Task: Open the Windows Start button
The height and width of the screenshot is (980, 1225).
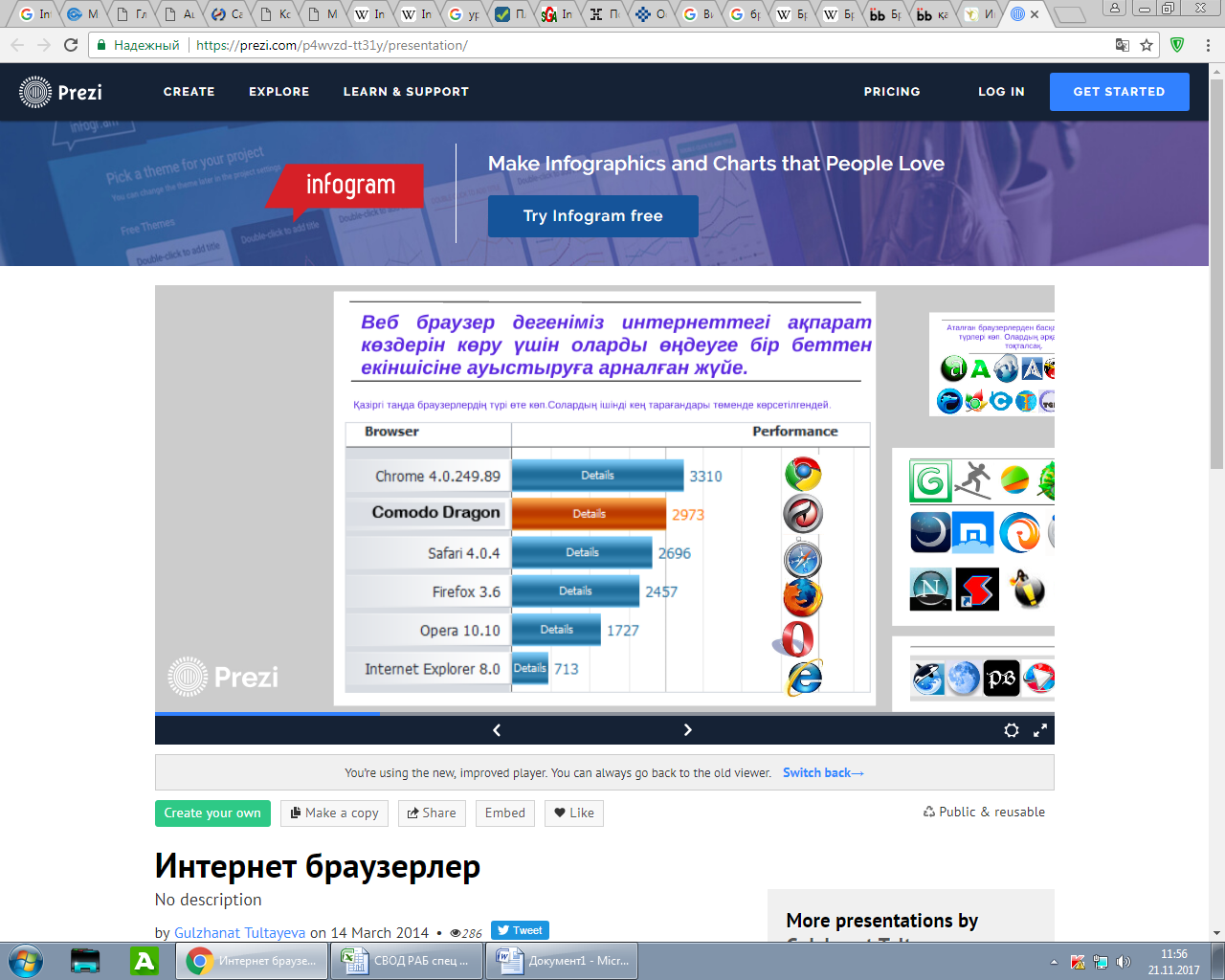Action: point(26,961)
